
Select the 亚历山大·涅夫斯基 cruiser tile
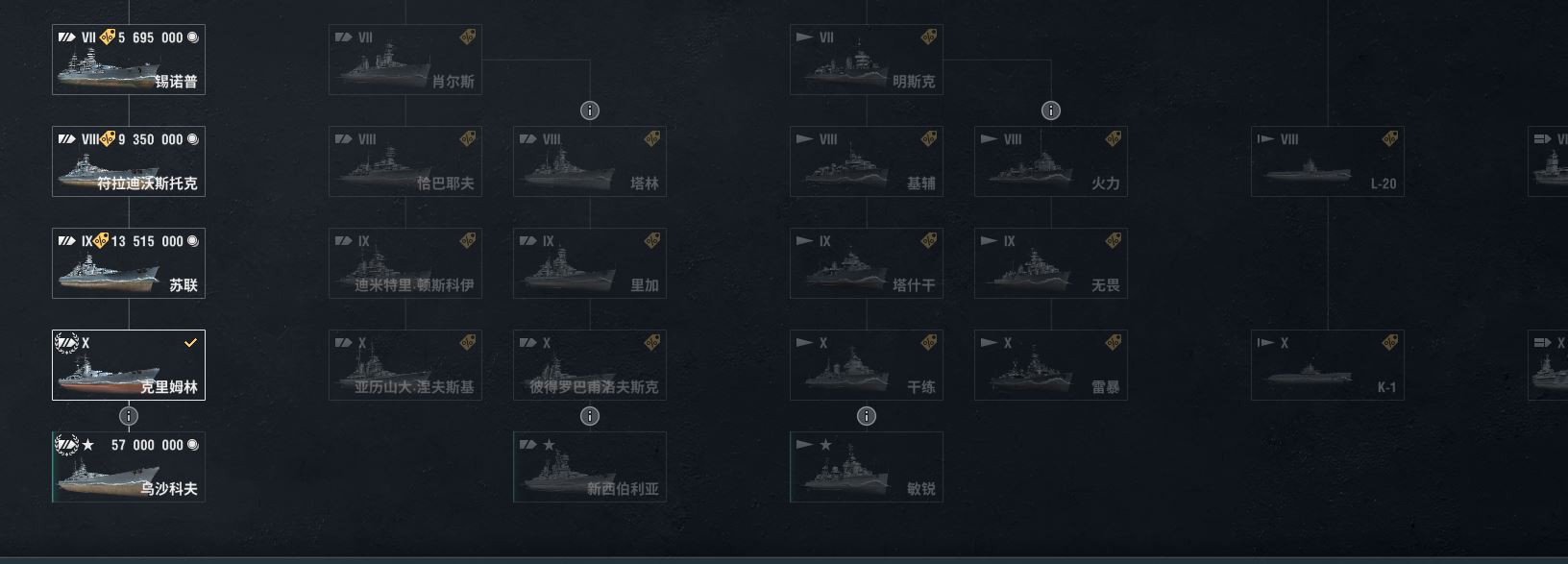click(405, 366)
